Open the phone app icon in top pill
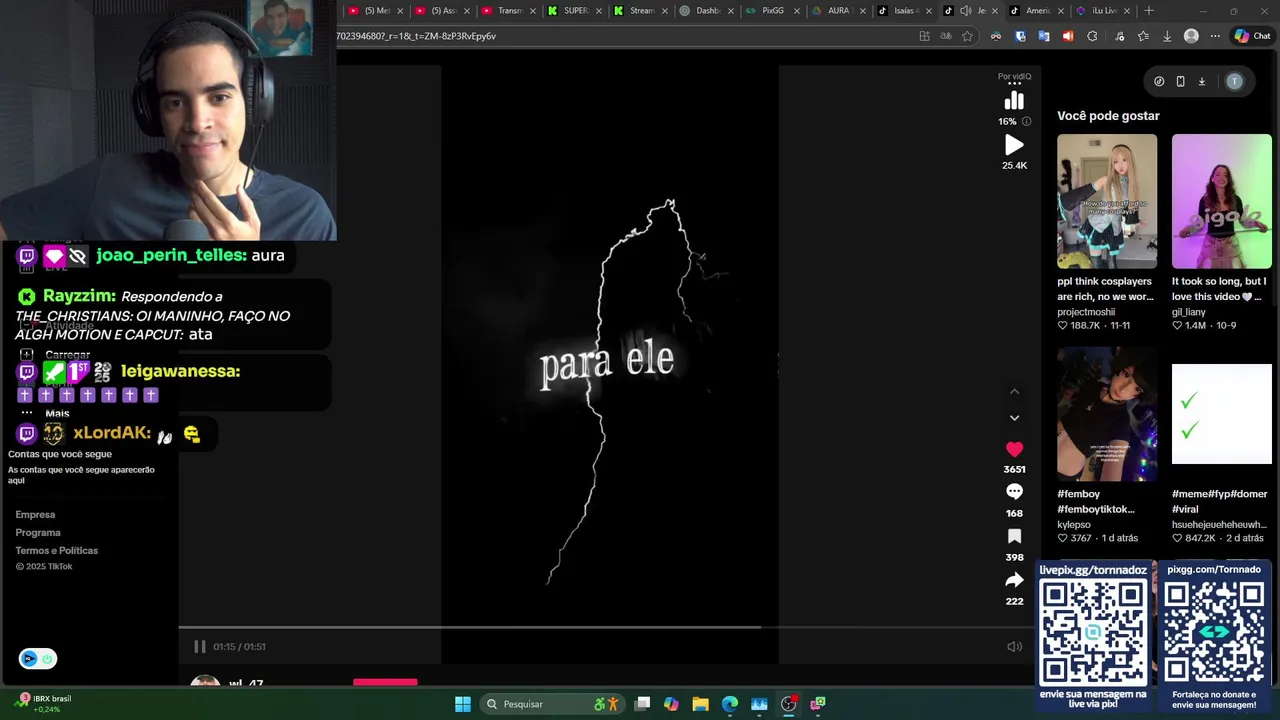Image resolution: width=1280 pixels, height=720 pixels. coord(1180,82)
